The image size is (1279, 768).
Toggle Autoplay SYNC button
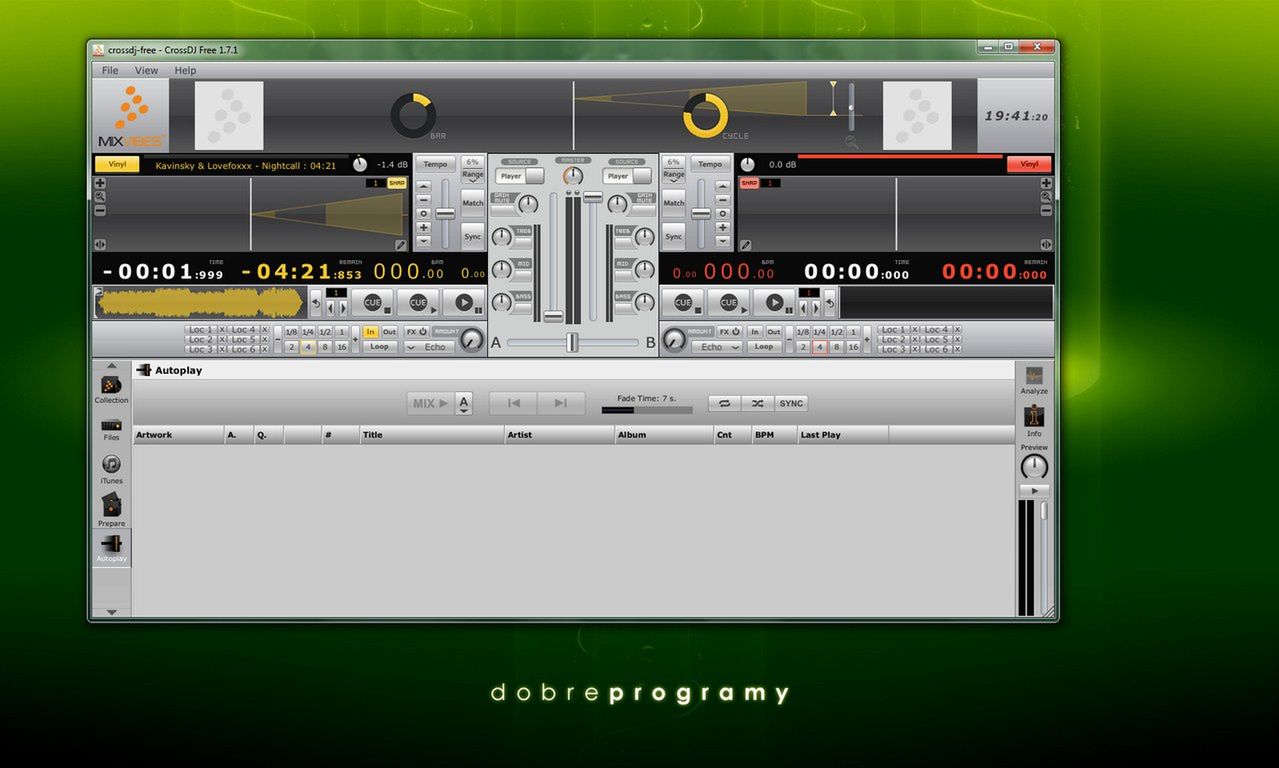click(x=791, y=403)
